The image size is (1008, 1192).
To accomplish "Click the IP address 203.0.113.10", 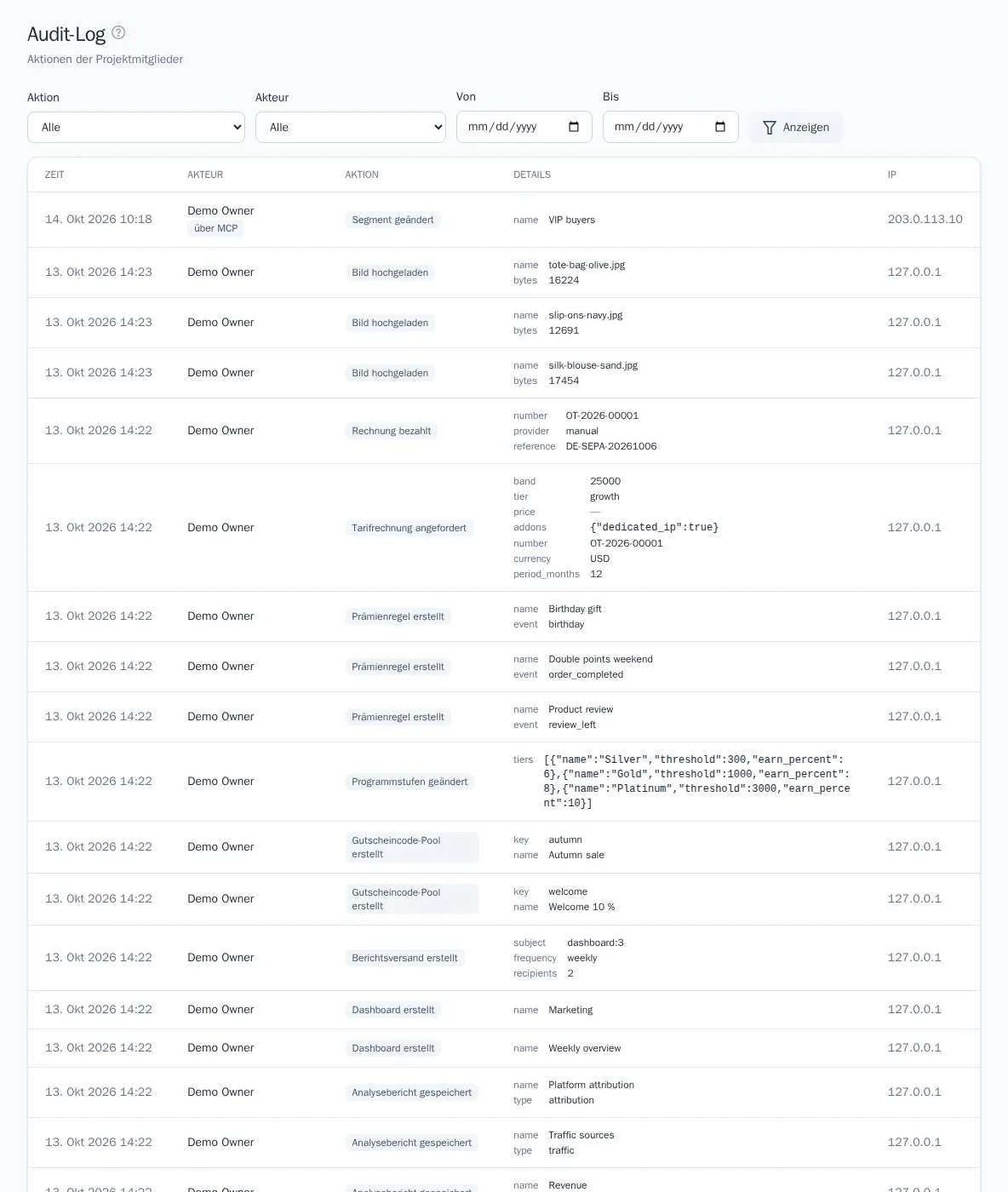I will coord(925,219).
